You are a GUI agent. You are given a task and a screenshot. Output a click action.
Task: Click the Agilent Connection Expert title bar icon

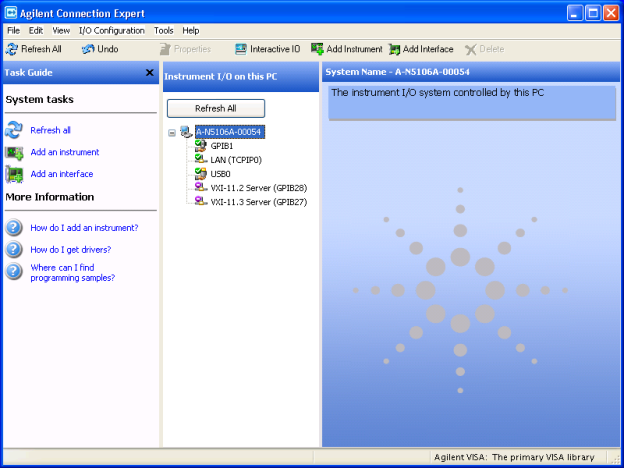point(11,13)
